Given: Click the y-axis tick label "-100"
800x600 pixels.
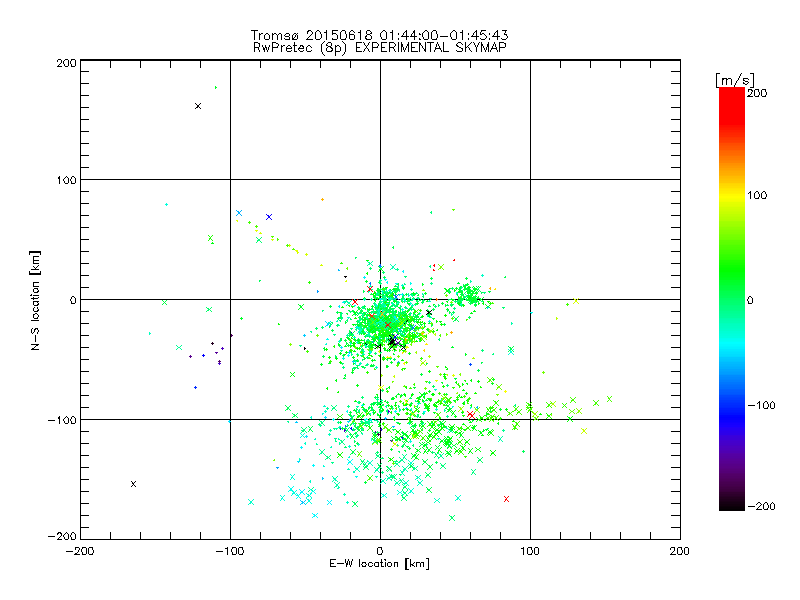Looking at the screenshot, I should click(x=62, y=420).
